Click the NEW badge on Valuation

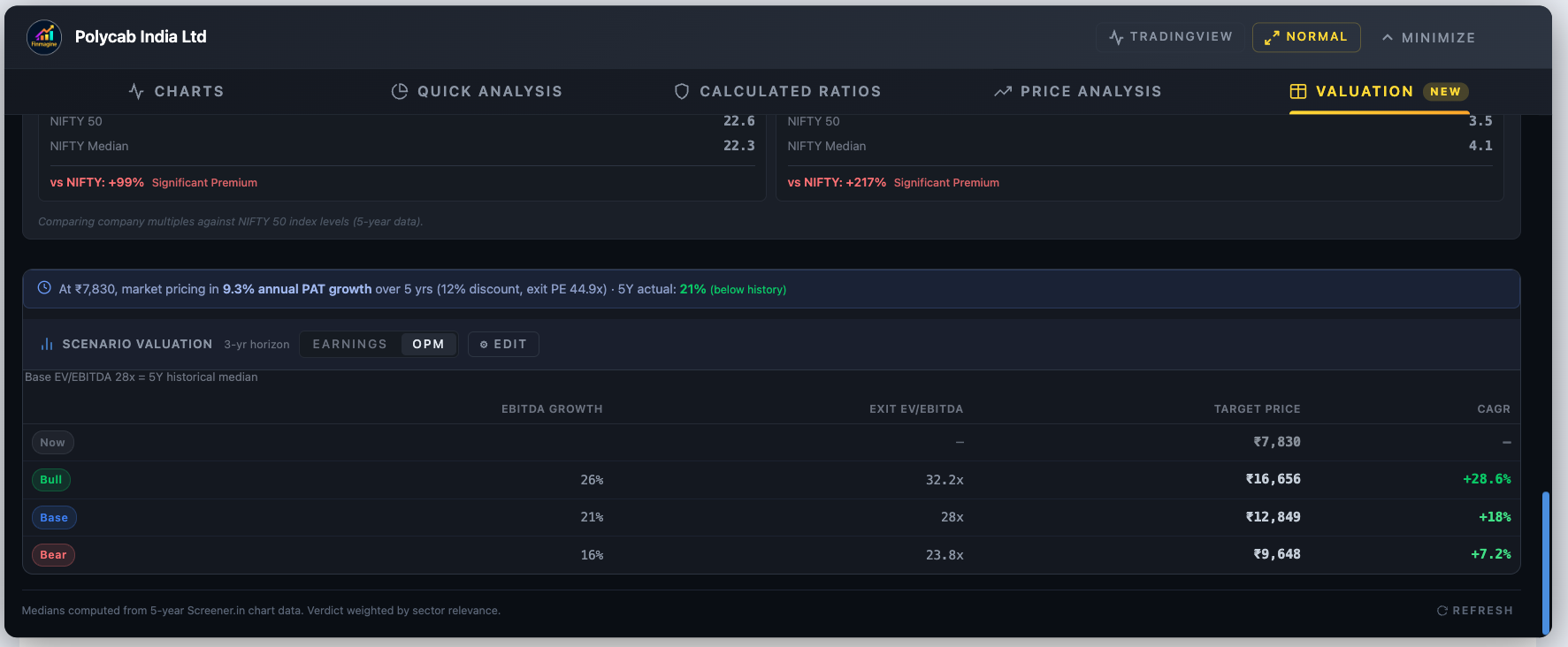point(1445,91)
